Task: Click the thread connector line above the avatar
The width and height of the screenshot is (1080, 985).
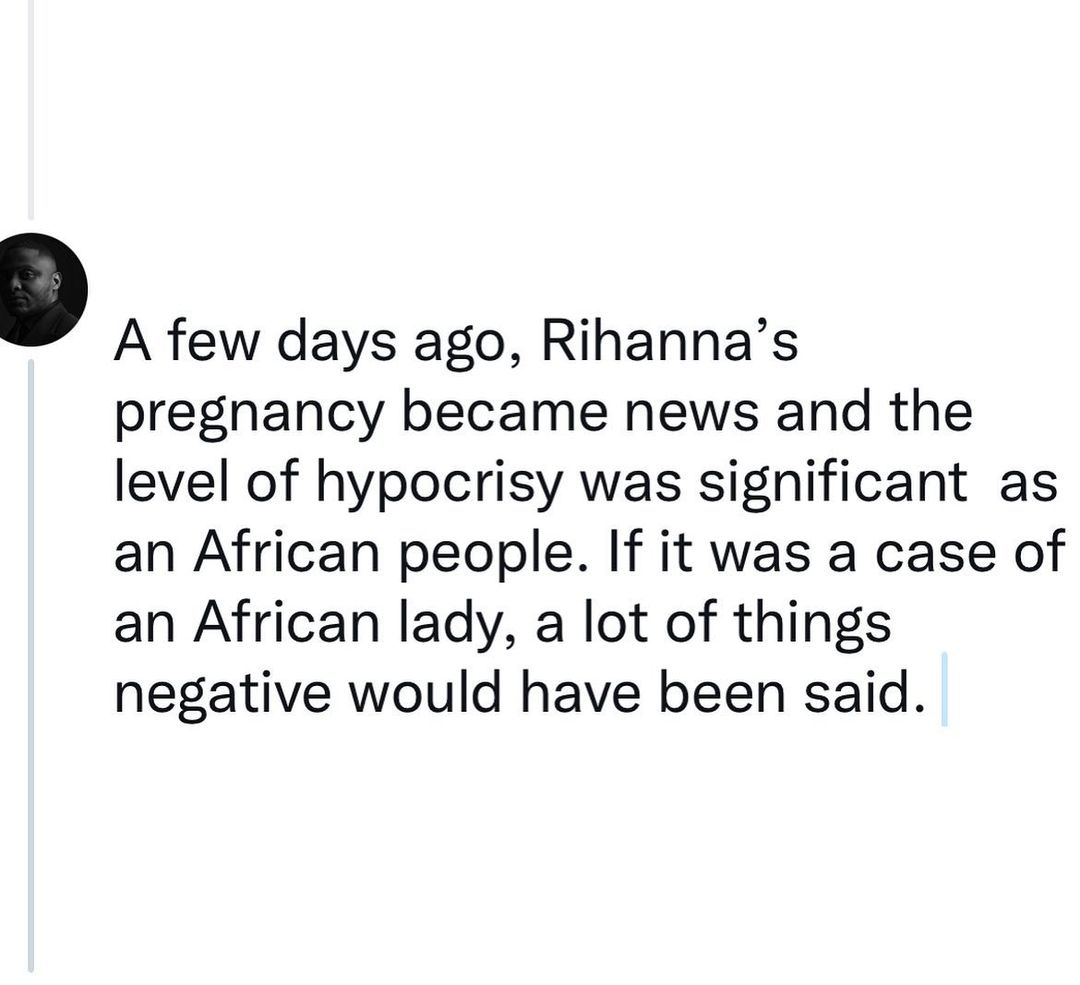Action: click(31, 110)
